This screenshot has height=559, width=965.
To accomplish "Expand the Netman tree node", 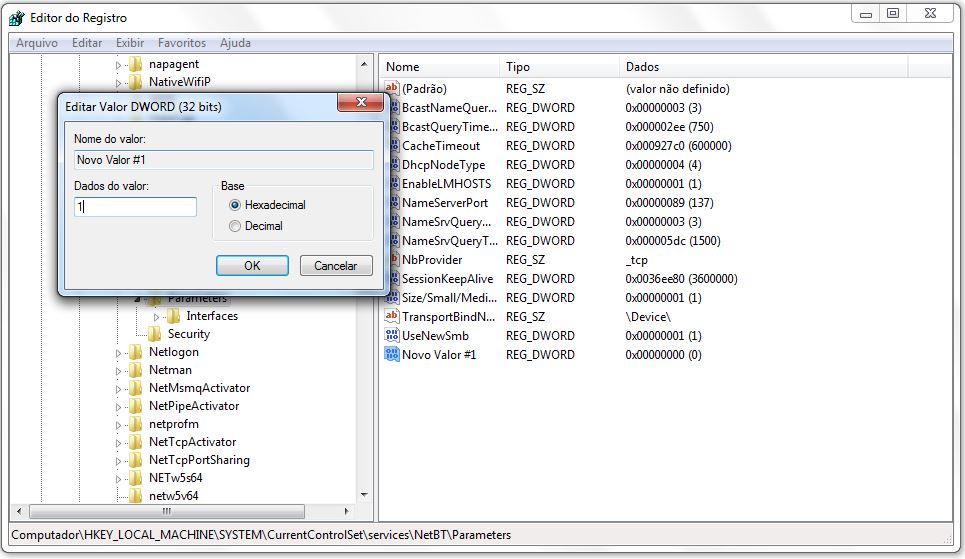I will click(x=118, y=370).
